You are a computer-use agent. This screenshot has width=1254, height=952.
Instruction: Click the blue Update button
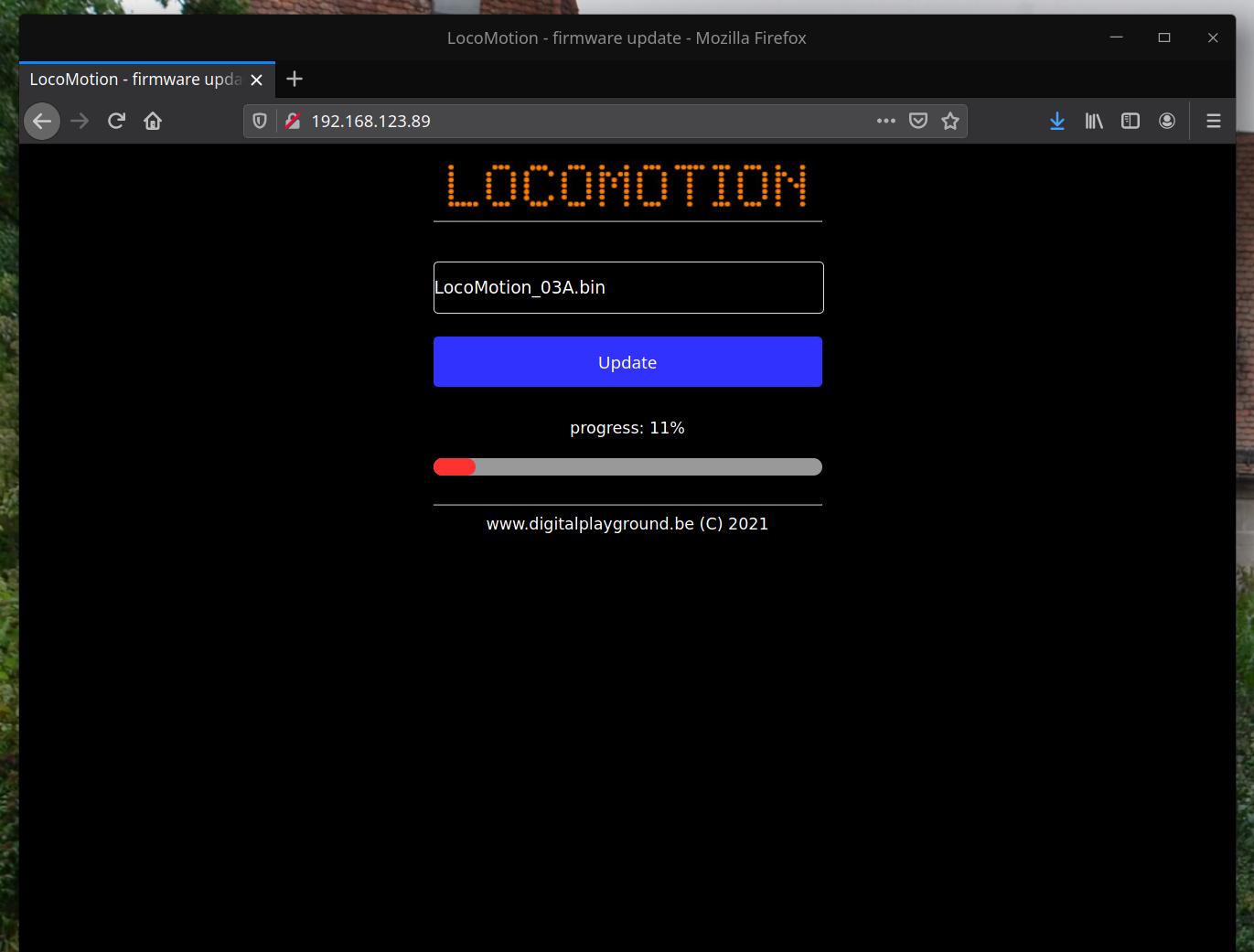(627, 362)
